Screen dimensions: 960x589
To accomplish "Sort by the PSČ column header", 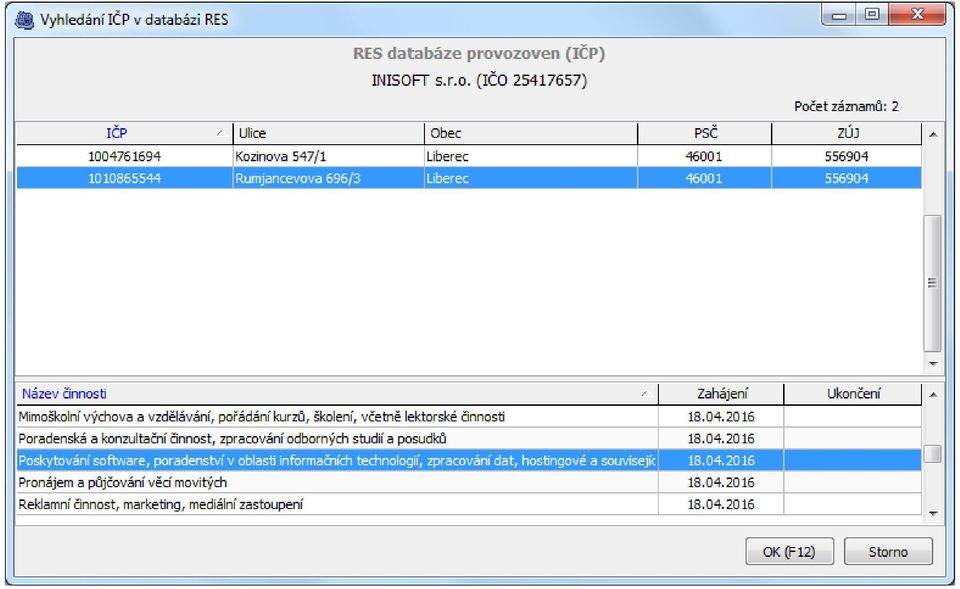I will click(705, 133).
